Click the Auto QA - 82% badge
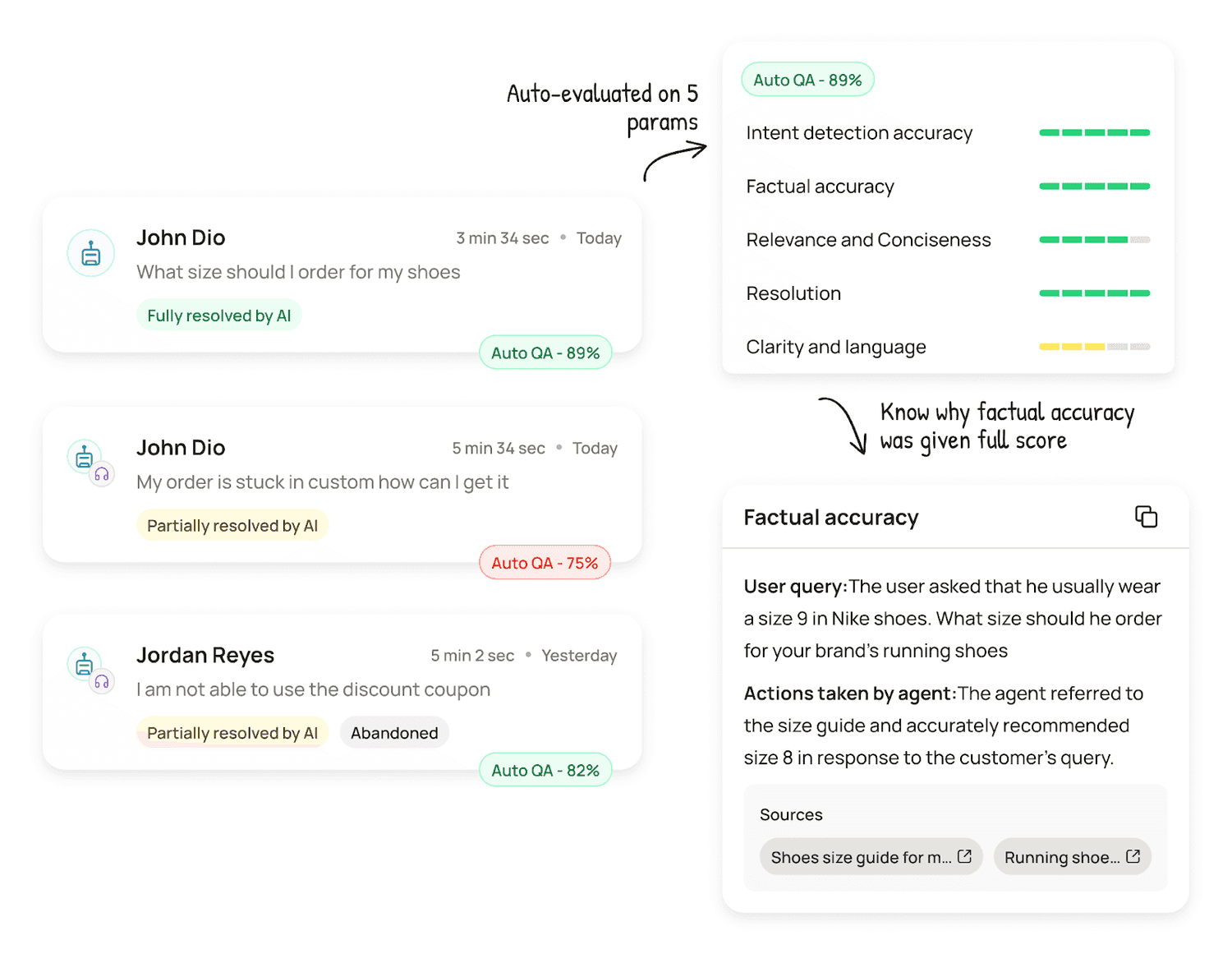1232x954 pixels. pos(545,770)
